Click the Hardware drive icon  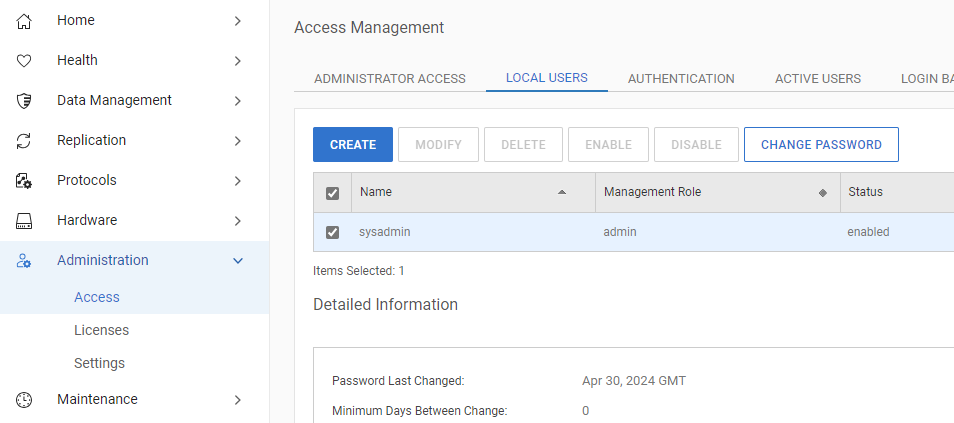coord(25,220)
